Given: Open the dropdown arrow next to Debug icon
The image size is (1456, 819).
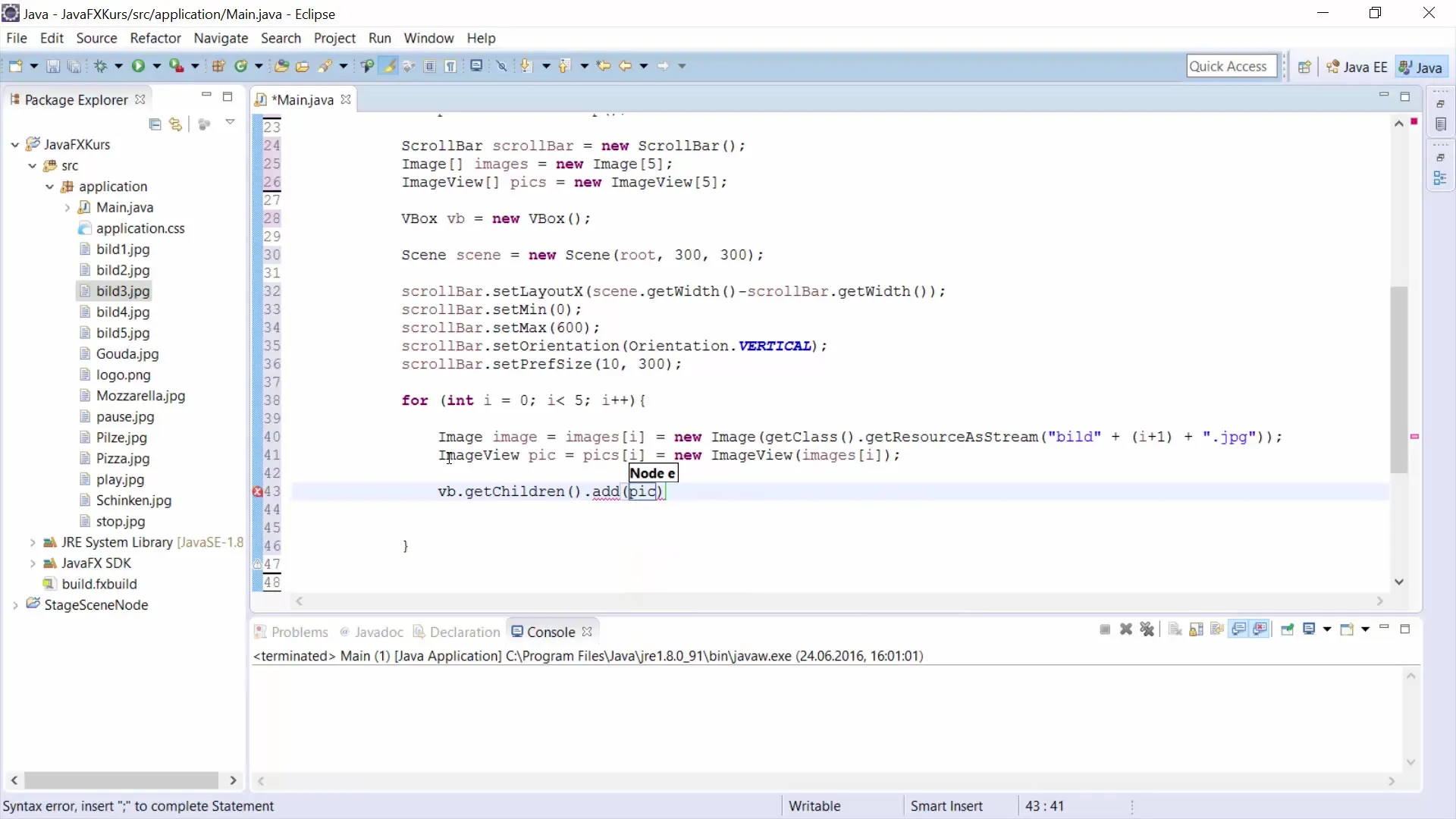Looking at the screenshot, I should (119, 67).
